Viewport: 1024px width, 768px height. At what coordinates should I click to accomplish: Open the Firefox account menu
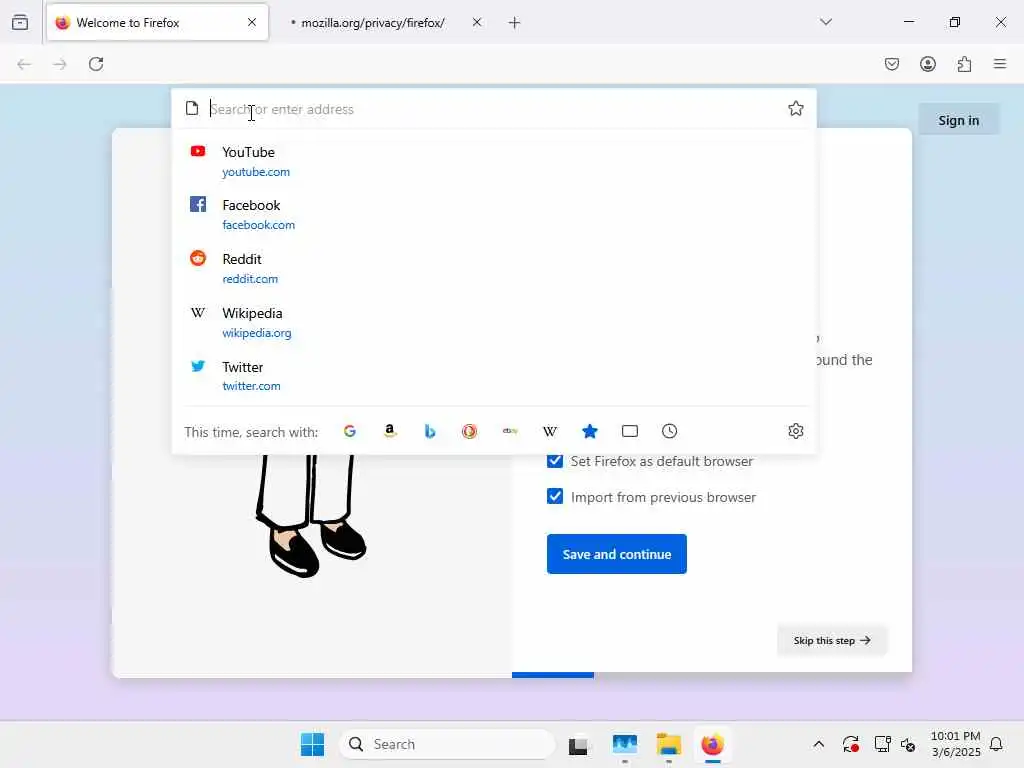[x=928, y=64]
